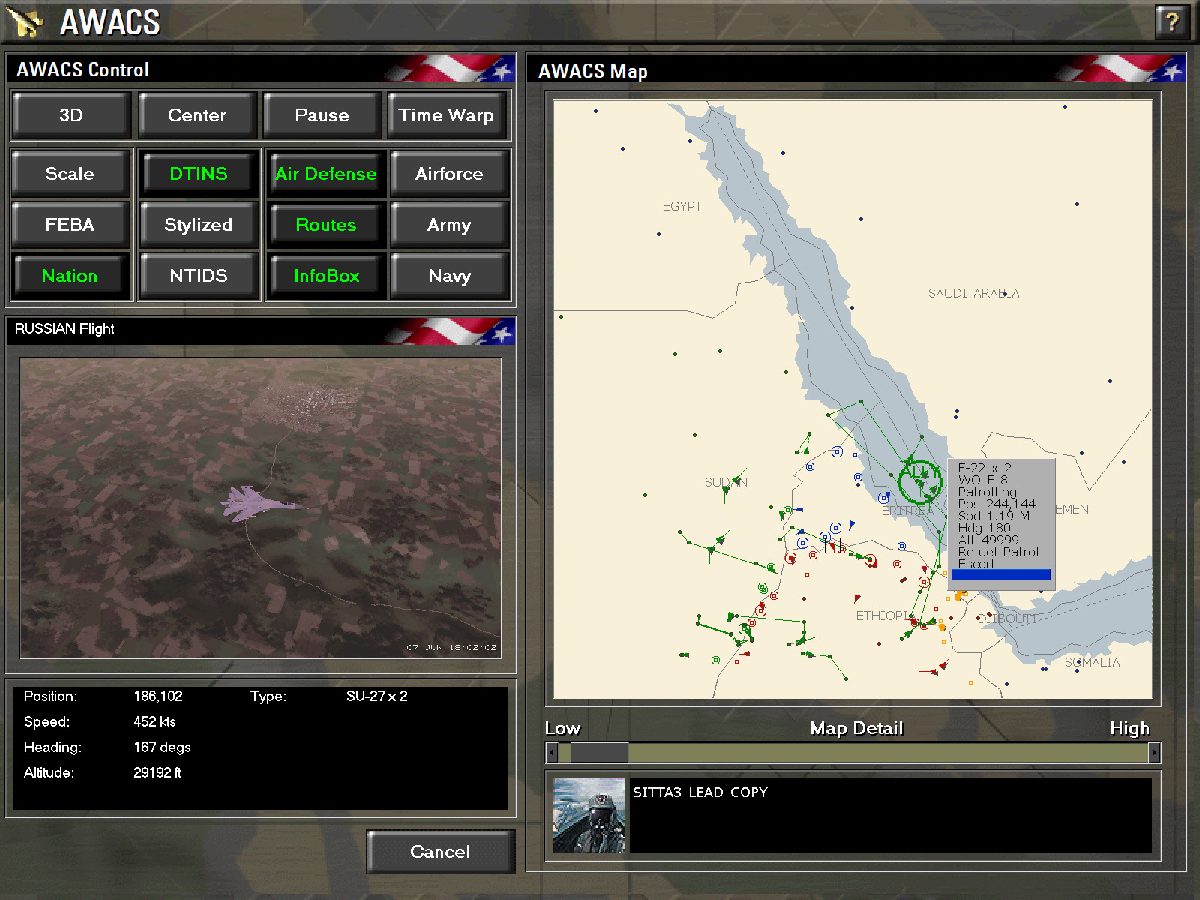1200x900 pixels.
Task: Turn off Routes display
Action: point(325,225)
